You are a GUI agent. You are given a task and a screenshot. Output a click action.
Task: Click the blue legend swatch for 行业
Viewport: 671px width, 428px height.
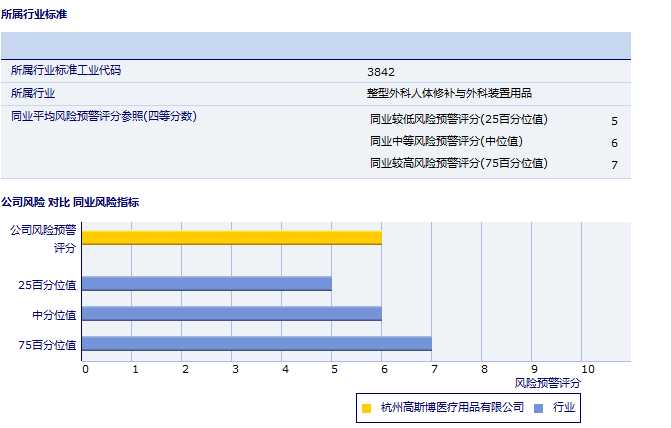[539, 408]
